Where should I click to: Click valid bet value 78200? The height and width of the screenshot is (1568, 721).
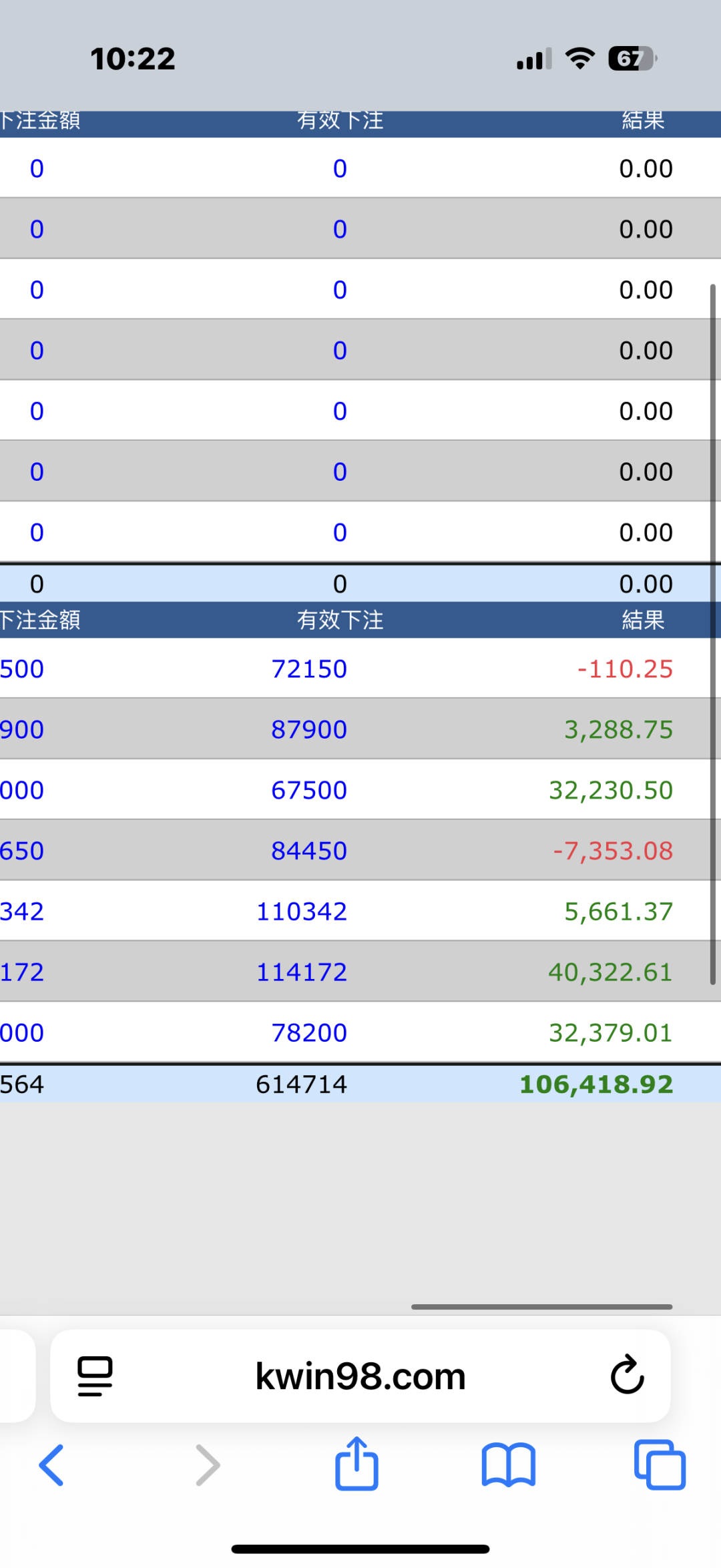click(x=309, y=1033)
